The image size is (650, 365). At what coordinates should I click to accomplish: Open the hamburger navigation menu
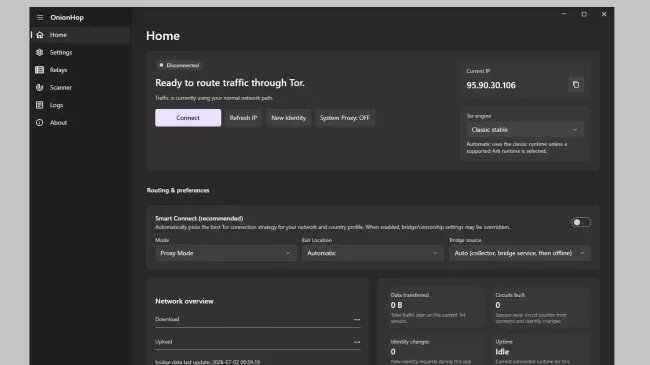pos(40,17)
